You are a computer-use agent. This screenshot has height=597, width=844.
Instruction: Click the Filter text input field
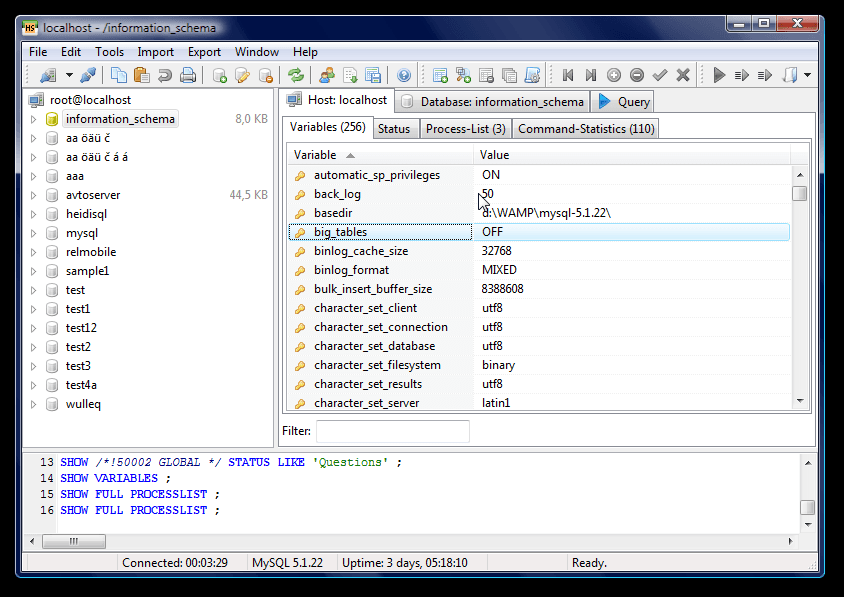coord(393,431)
